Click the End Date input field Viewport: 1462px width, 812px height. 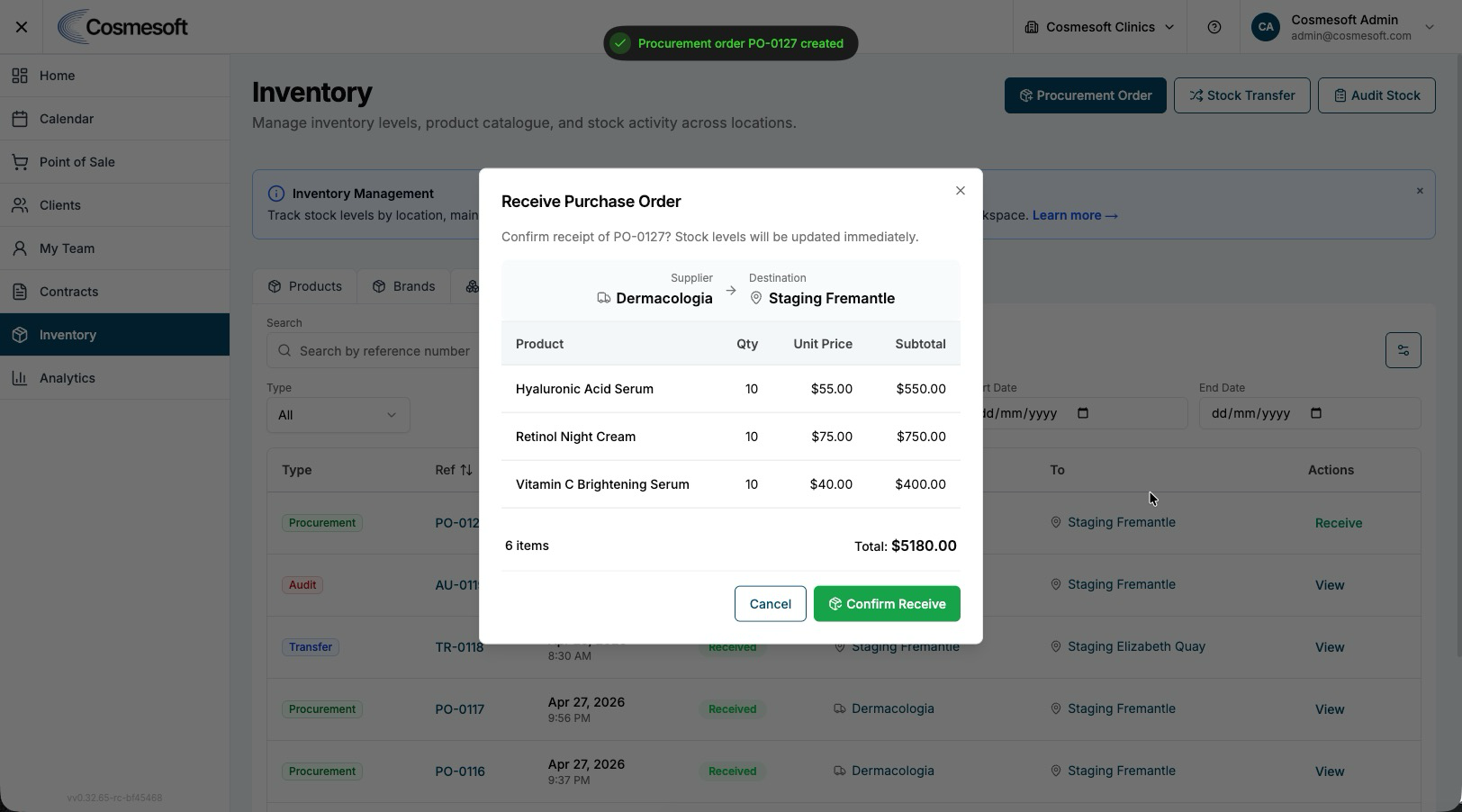tap(1310, 413)
